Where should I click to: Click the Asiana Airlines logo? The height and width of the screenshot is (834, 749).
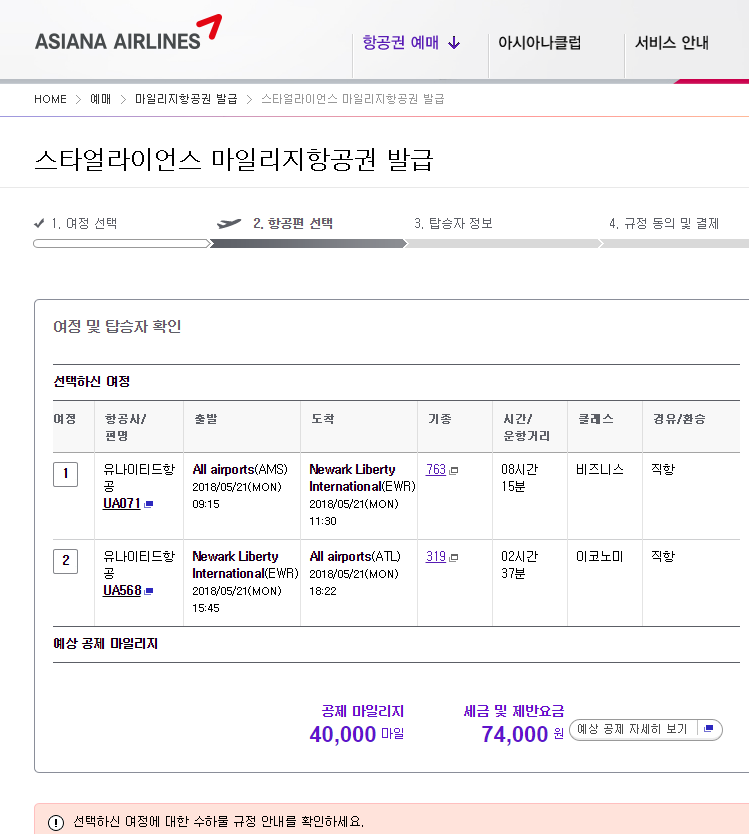coord(128,34)
